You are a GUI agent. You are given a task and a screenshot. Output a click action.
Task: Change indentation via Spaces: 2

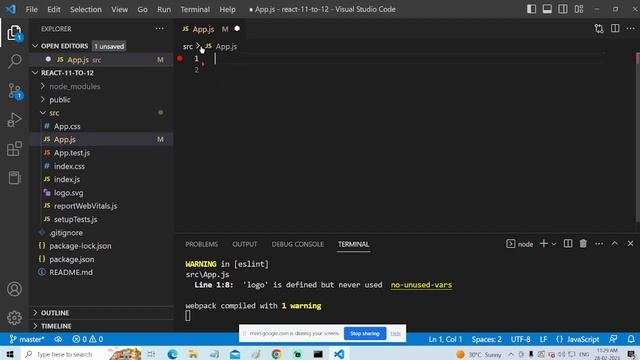pyautogui.click(x=487, y=339)
